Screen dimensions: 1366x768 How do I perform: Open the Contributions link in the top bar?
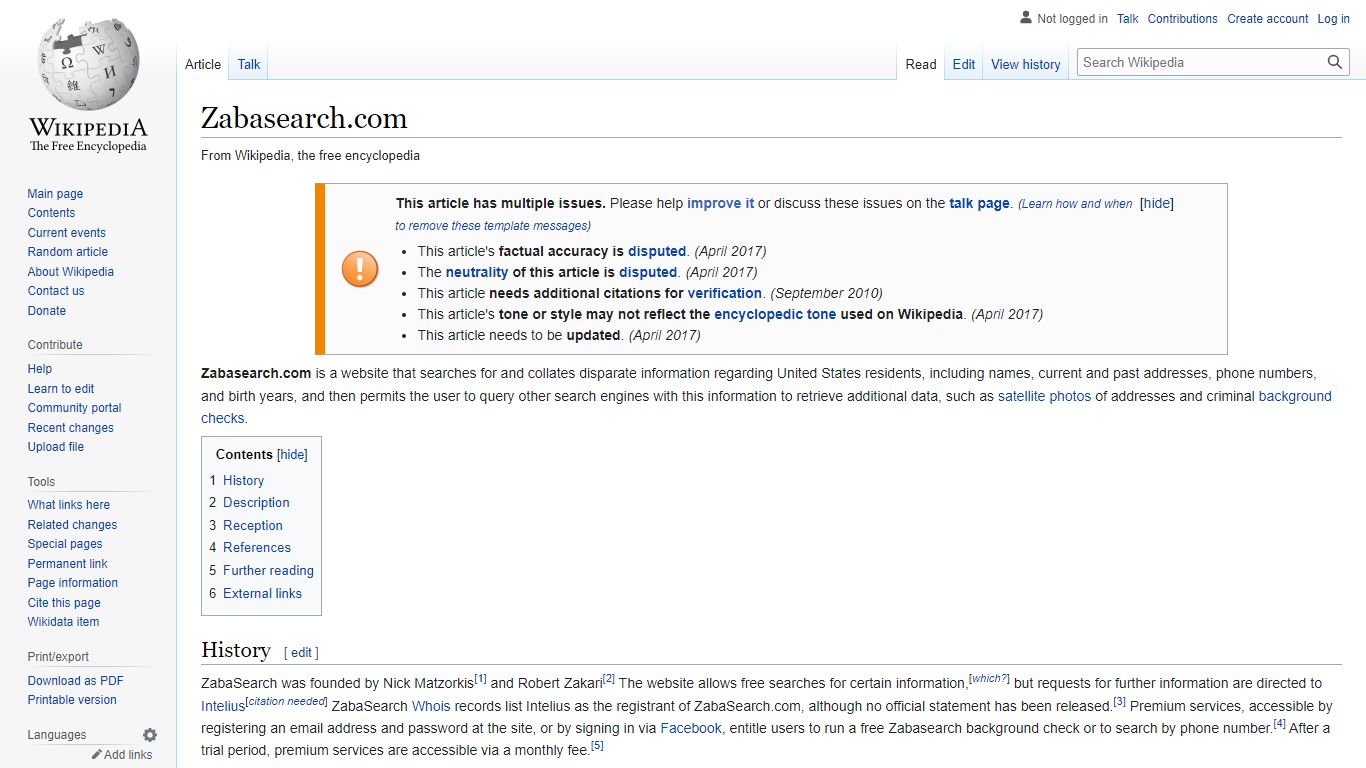(1183, 19)
